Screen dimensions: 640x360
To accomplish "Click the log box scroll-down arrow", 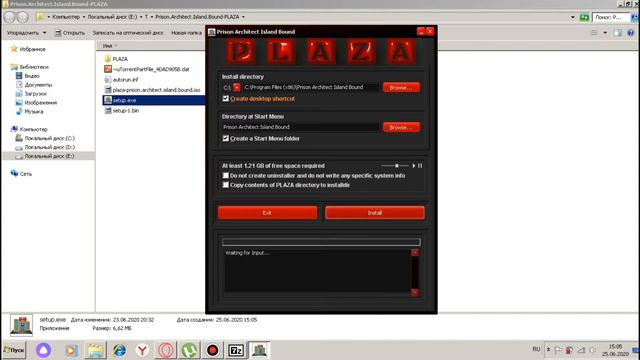I will (415, 292).
